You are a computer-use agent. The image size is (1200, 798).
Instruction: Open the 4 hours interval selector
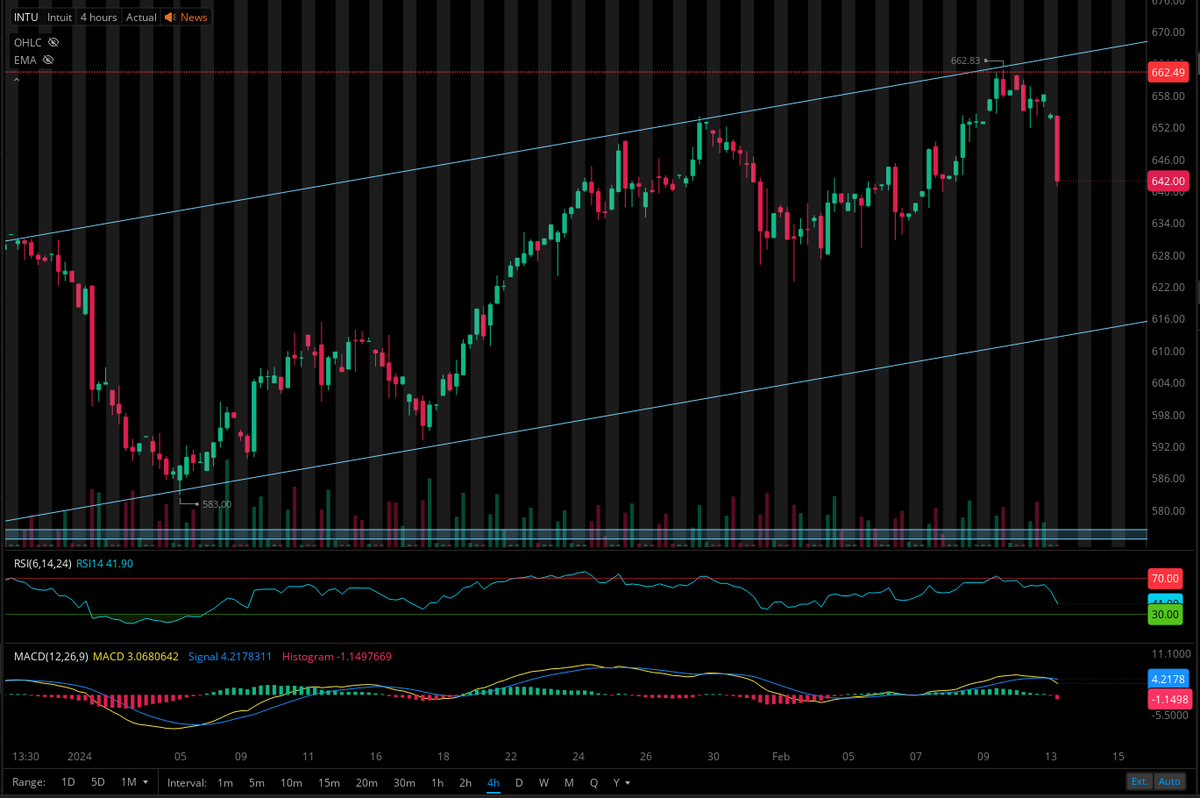(98, 17)
